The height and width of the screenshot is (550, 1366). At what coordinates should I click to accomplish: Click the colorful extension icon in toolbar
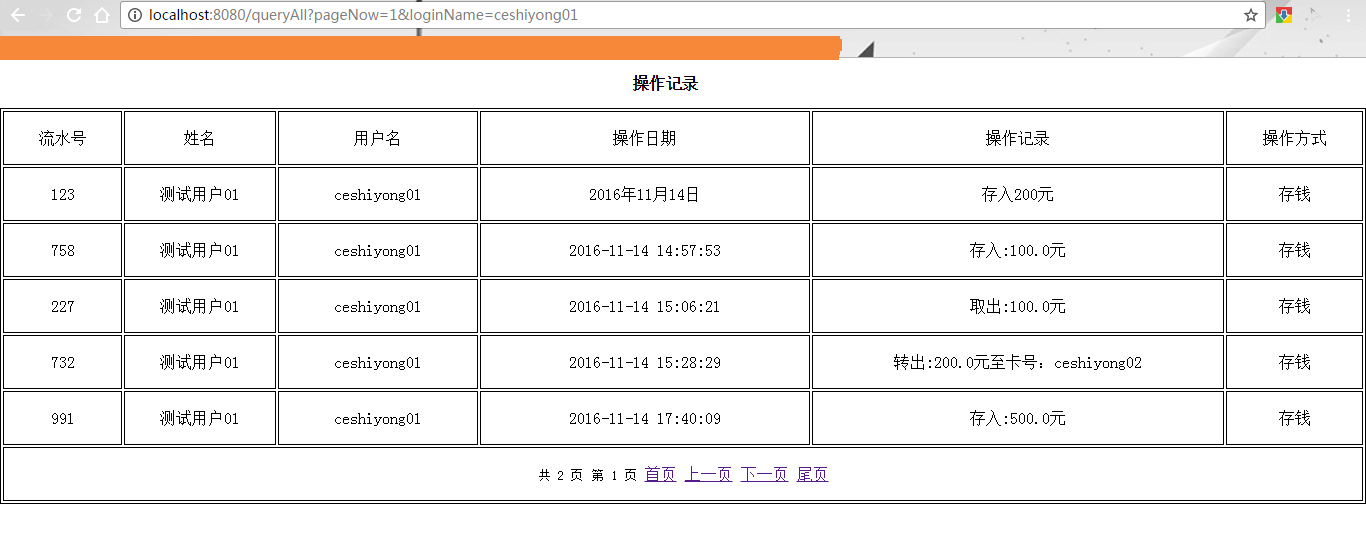(x=1284, y=15)
